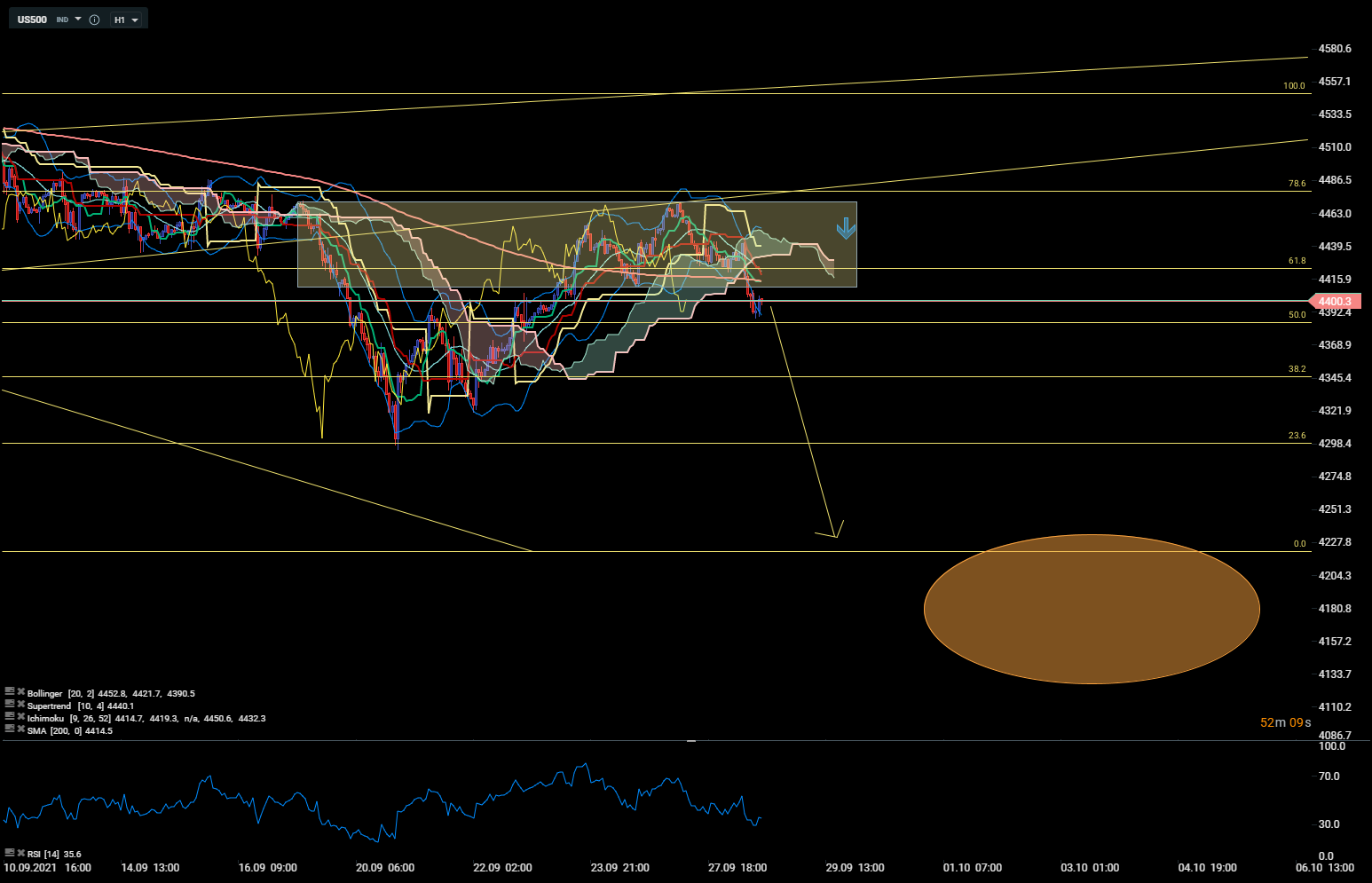The image size is (1372, 883).
Task: Click the Fibonacci 78.6 level label
Action: point(1297,184)
